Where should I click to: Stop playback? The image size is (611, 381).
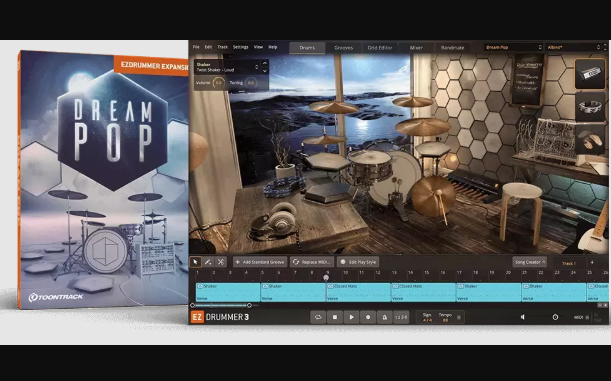point(334,317)
